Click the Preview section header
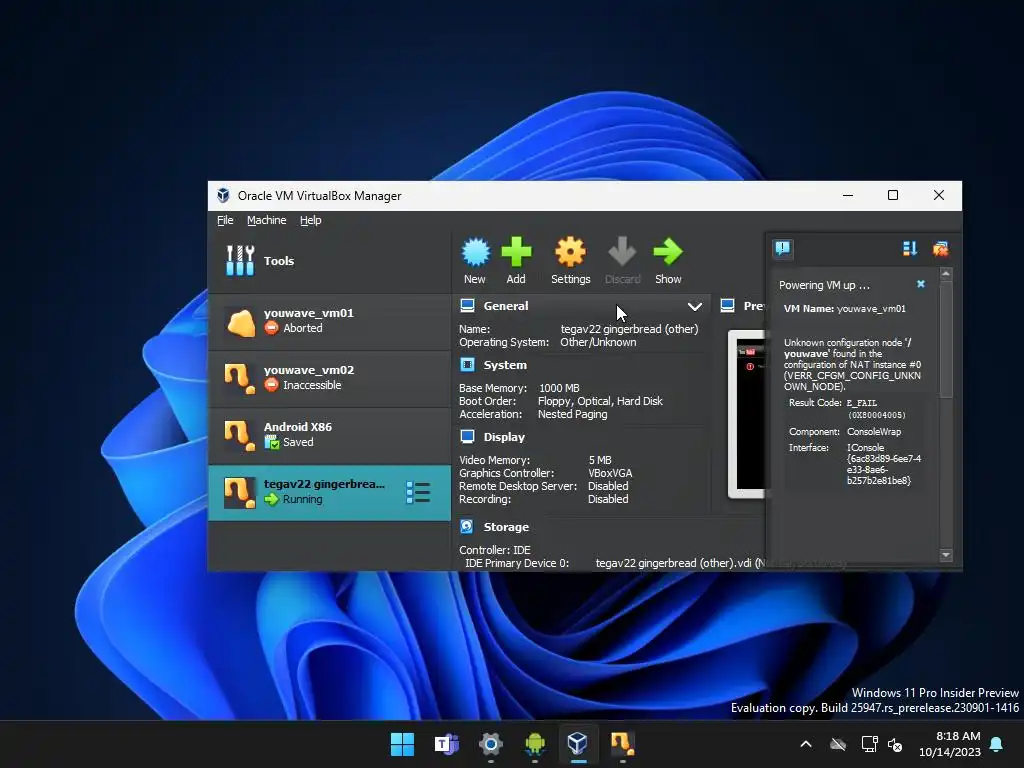 coord(754,306)
